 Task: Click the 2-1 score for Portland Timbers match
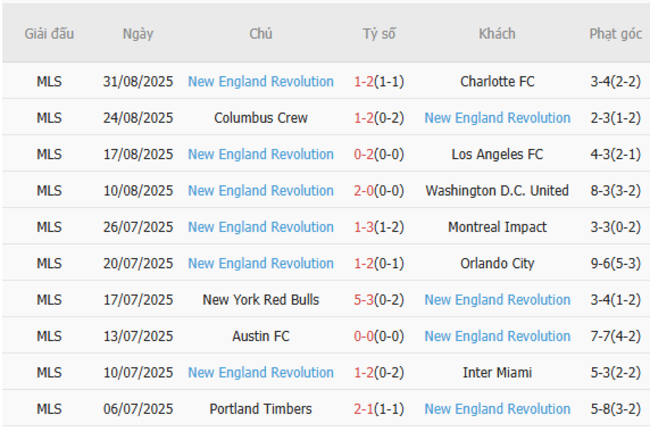[x=364, y=408]
